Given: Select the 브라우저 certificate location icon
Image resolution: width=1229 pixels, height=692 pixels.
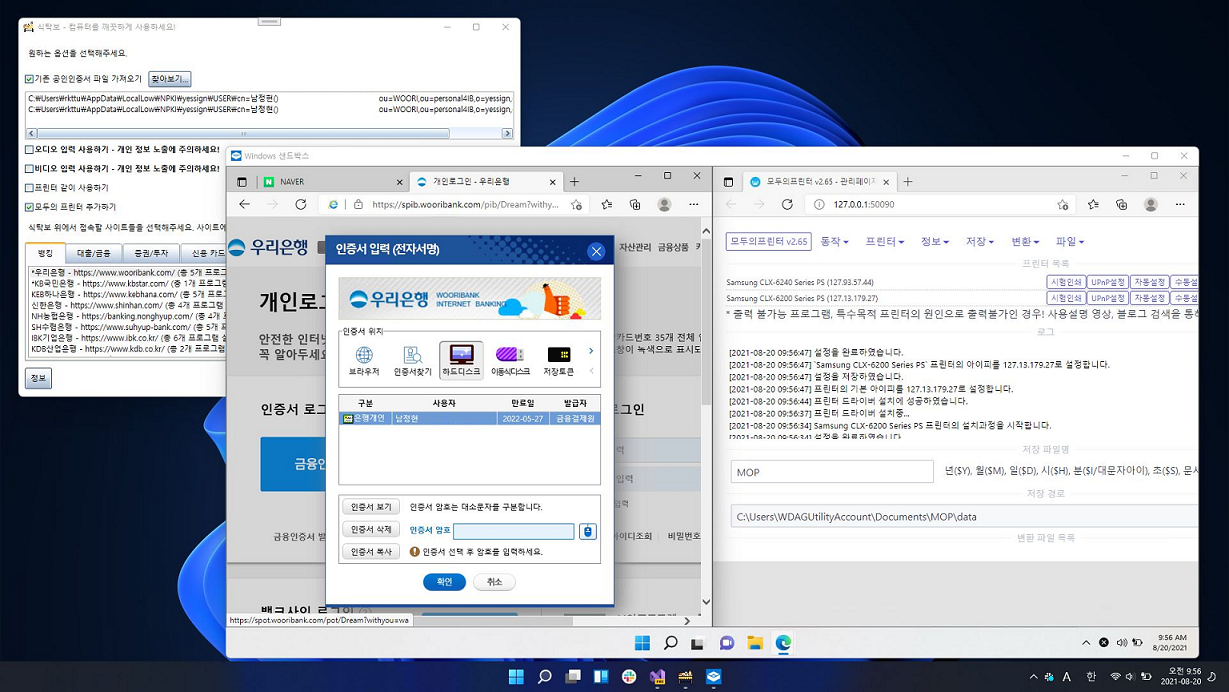Looking at the screenshot, I should click(364, 361).
